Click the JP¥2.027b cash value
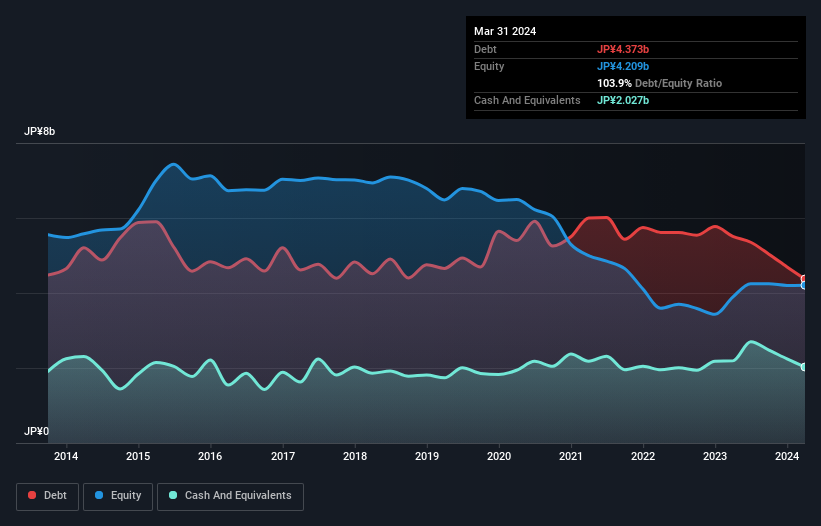Viewport: 821px width, 526px height. (623, 100)
